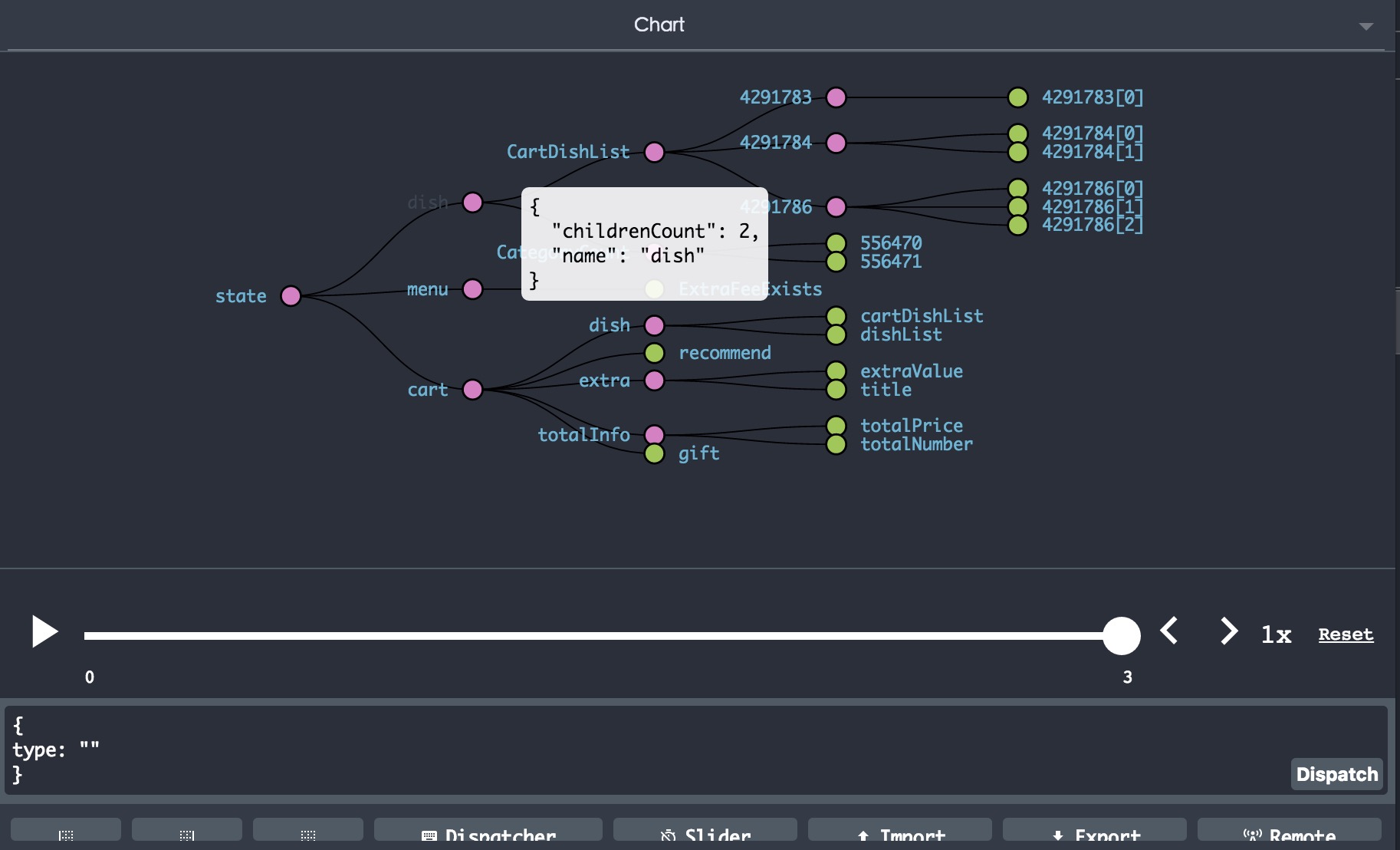Select the totalPrice leaf node

(836, 426)
